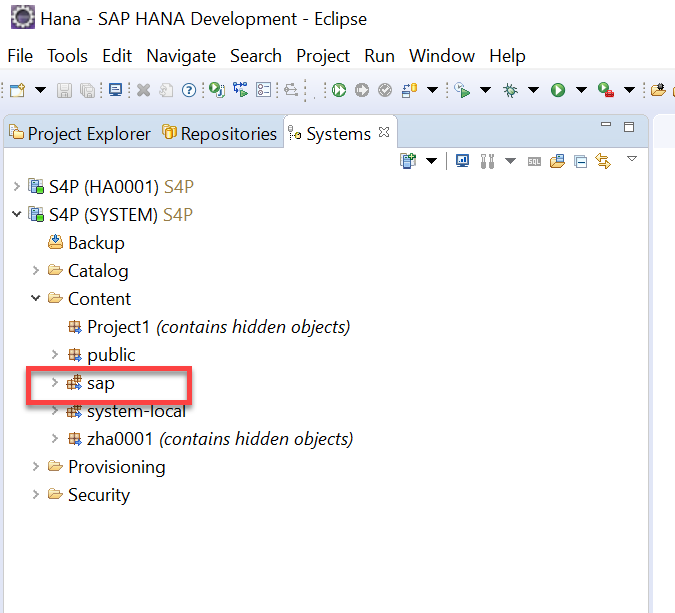Click the gray arrow circle icon
This screenshot has width=675, height=613.
click(362, 90)
